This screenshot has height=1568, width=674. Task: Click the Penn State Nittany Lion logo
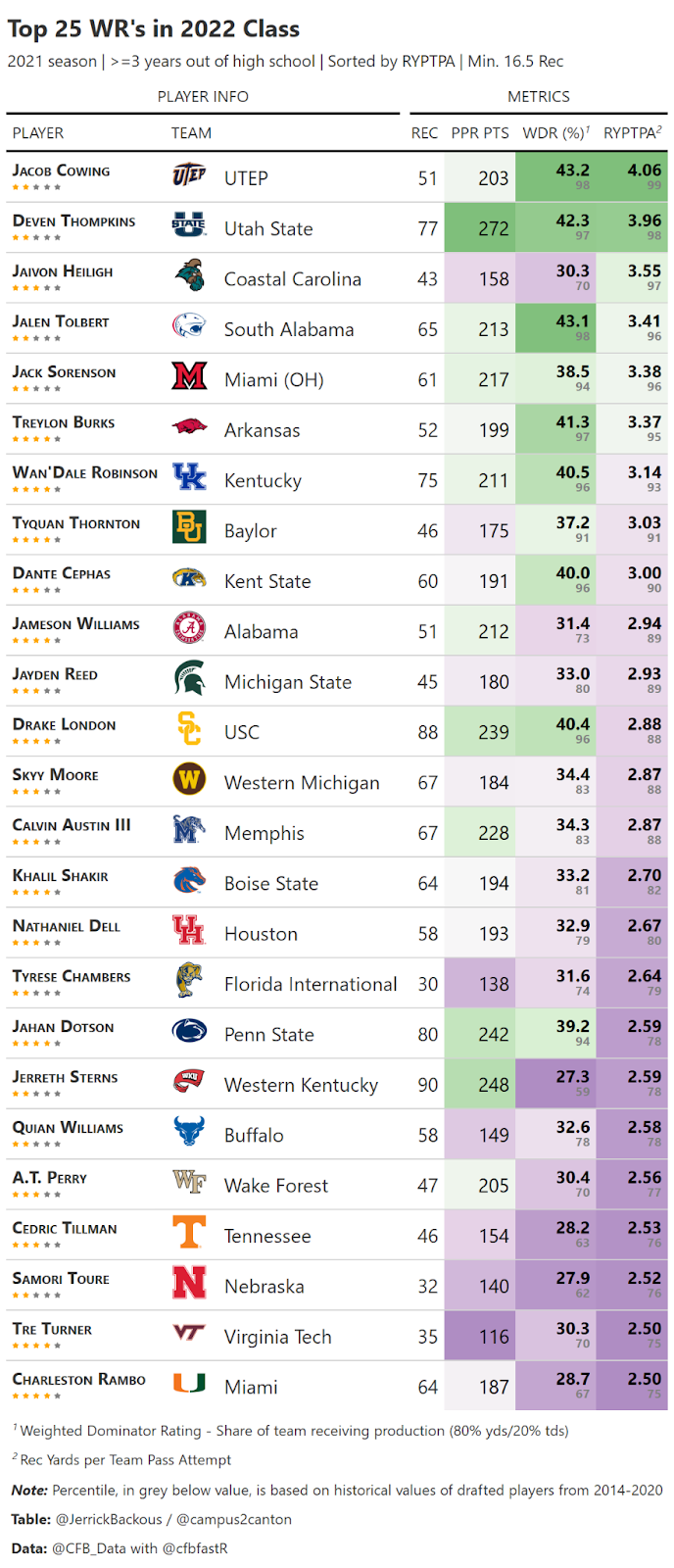[189, 1031]
